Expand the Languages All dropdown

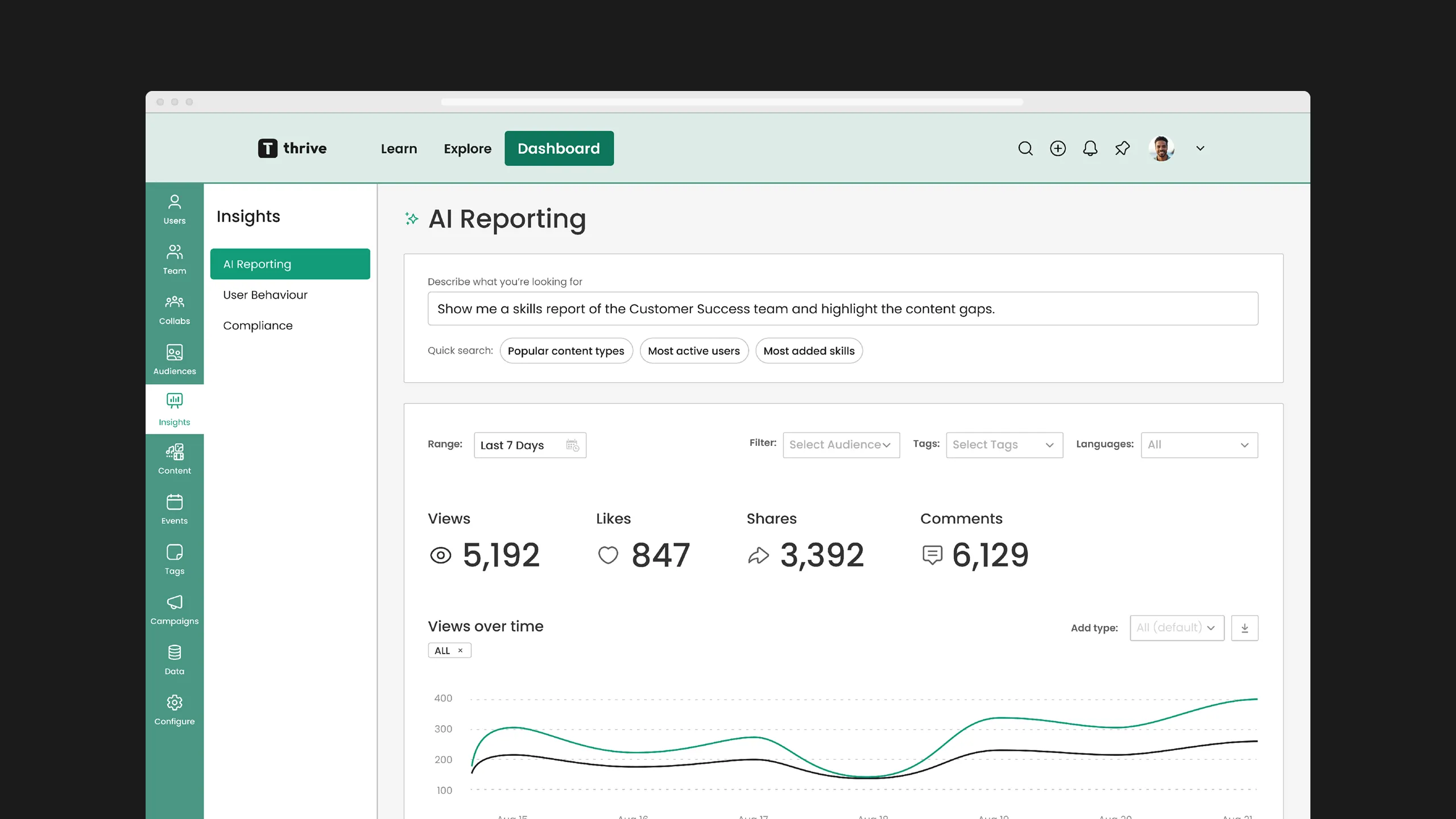1199,445
